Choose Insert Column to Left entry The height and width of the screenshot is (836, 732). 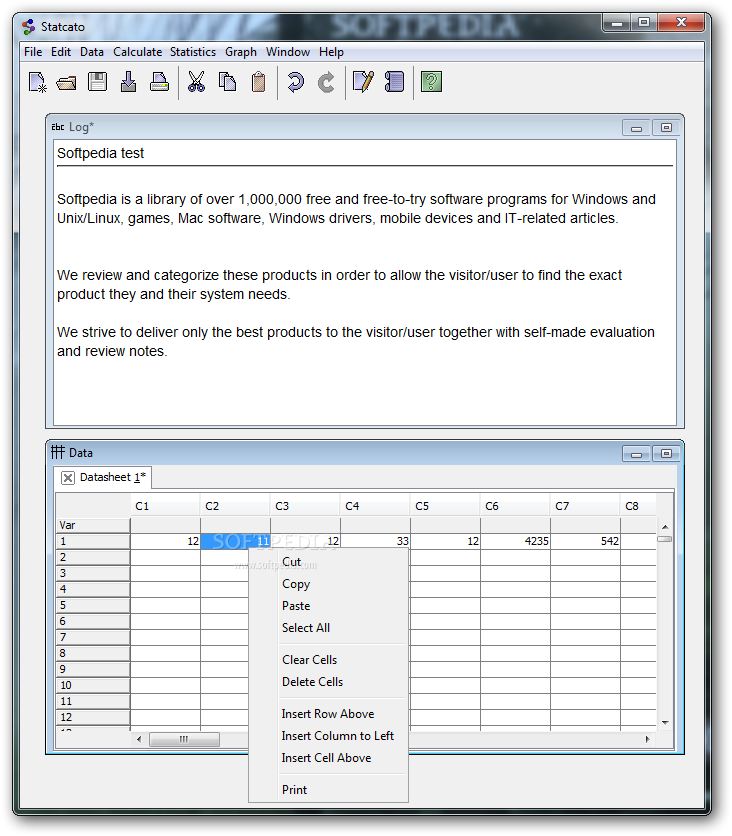coord(328,736)
